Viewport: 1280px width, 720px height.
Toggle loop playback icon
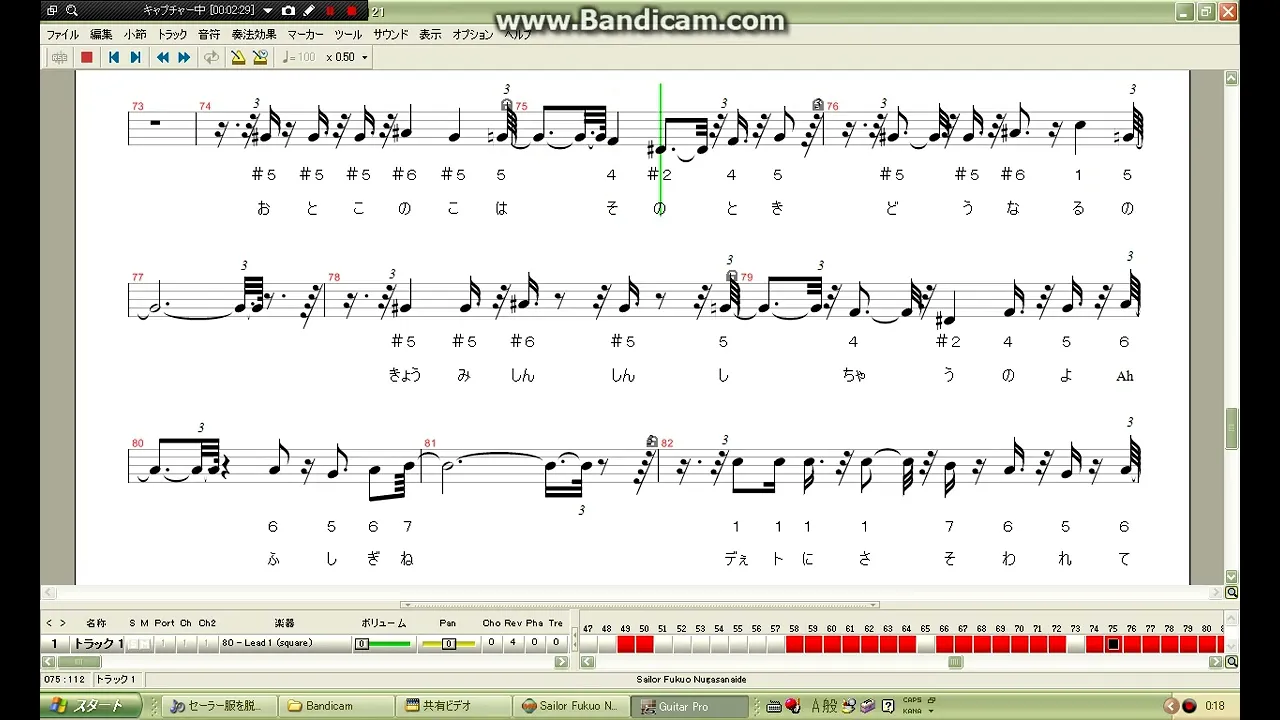pos(211,58)
